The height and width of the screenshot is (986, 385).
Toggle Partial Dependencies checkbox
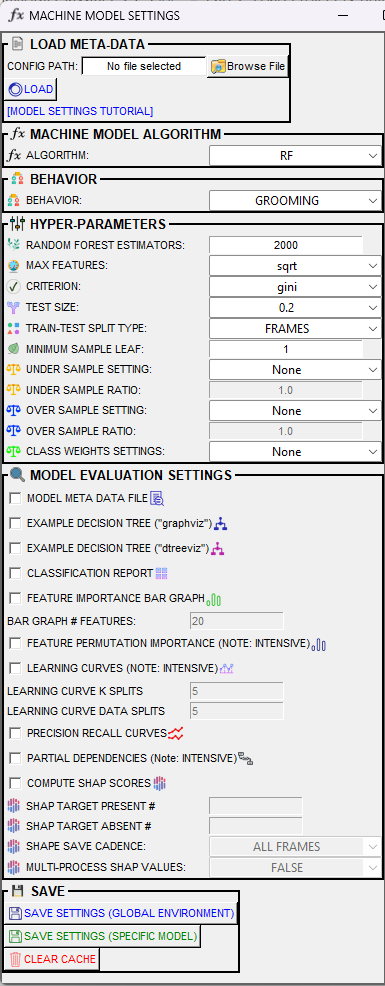(x=15, y=758)
